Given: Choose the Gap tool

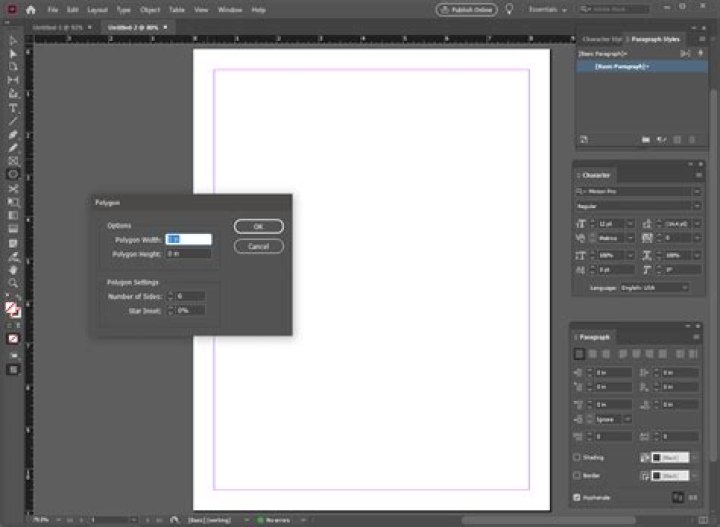Looking at the screenshot, I should pyautogui.click(x=13, y=80).
